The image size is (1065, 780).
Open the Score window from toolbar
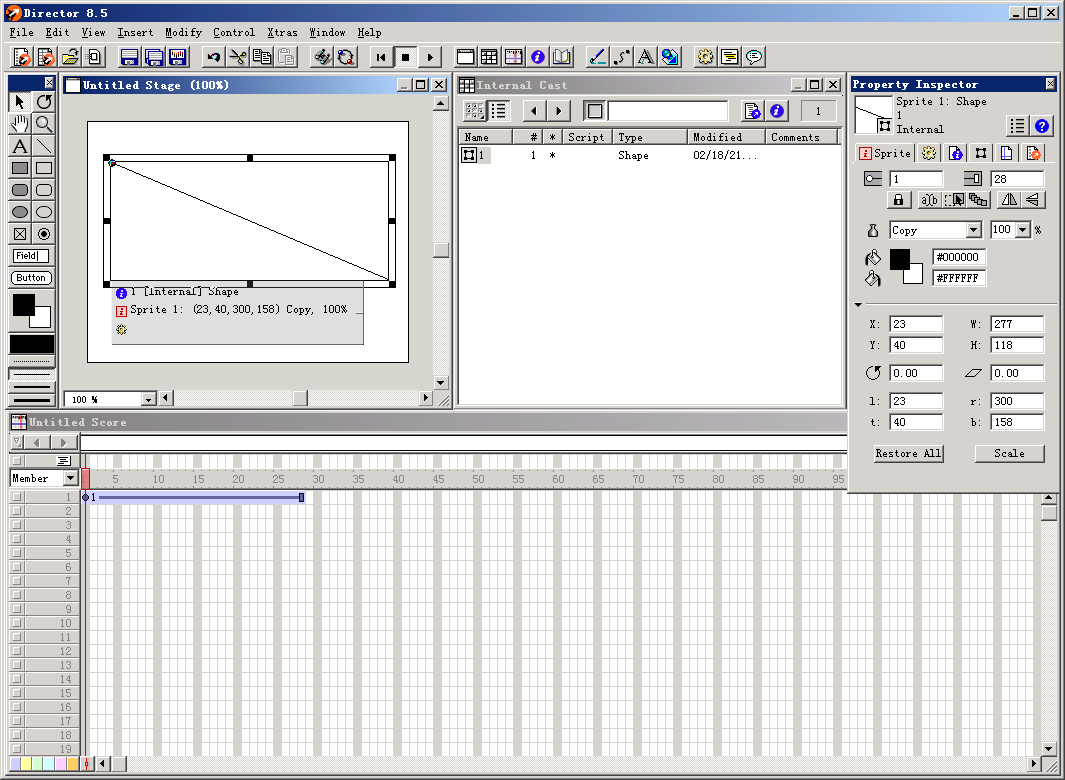coord(513,57)
